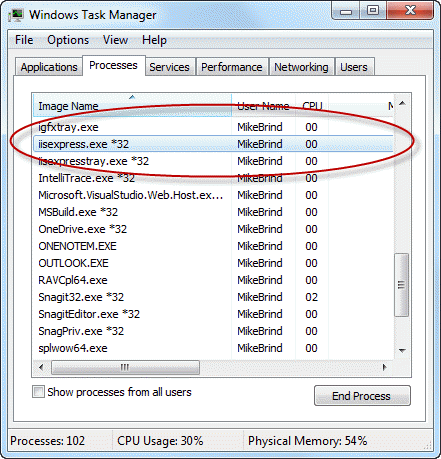Select the Processes tab

[113, 65]
